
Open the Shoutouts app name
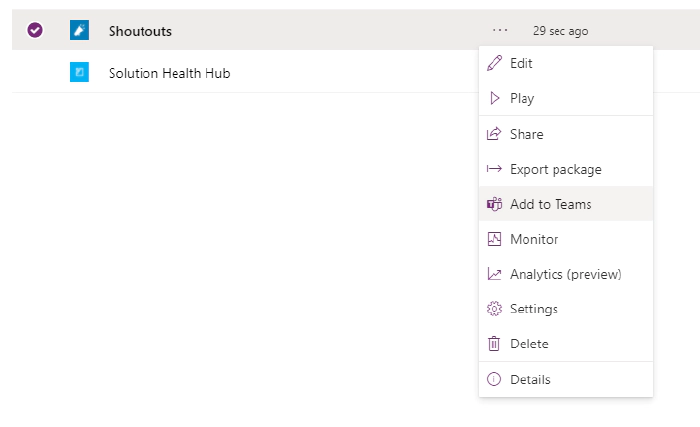click(140, 31)
